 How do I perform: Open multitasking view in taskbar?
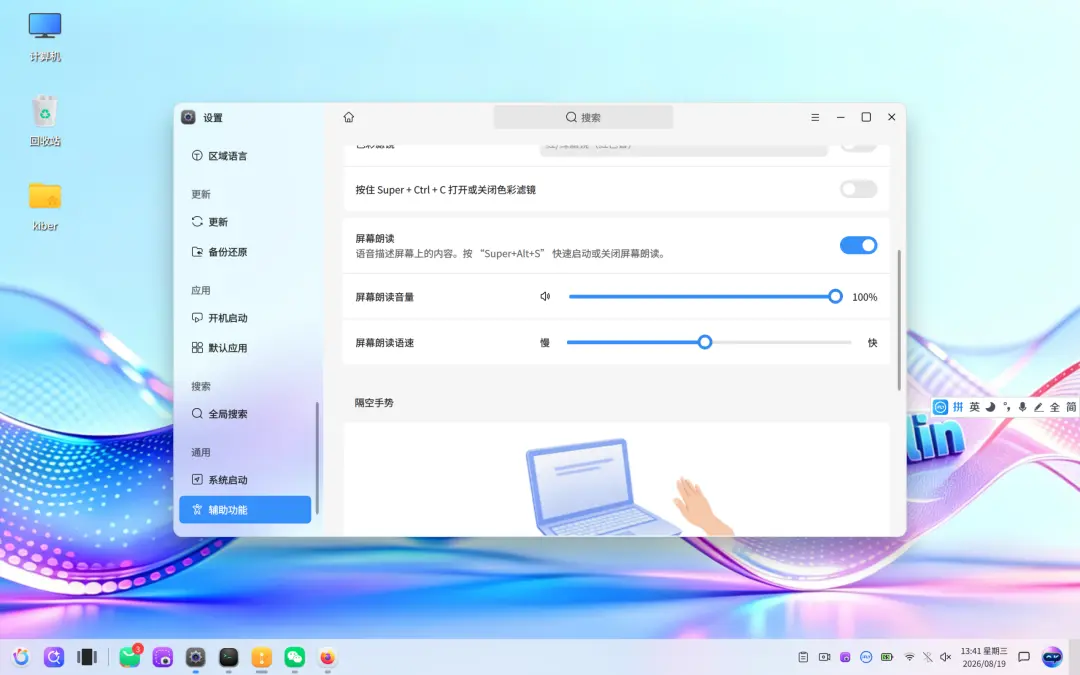87,657
